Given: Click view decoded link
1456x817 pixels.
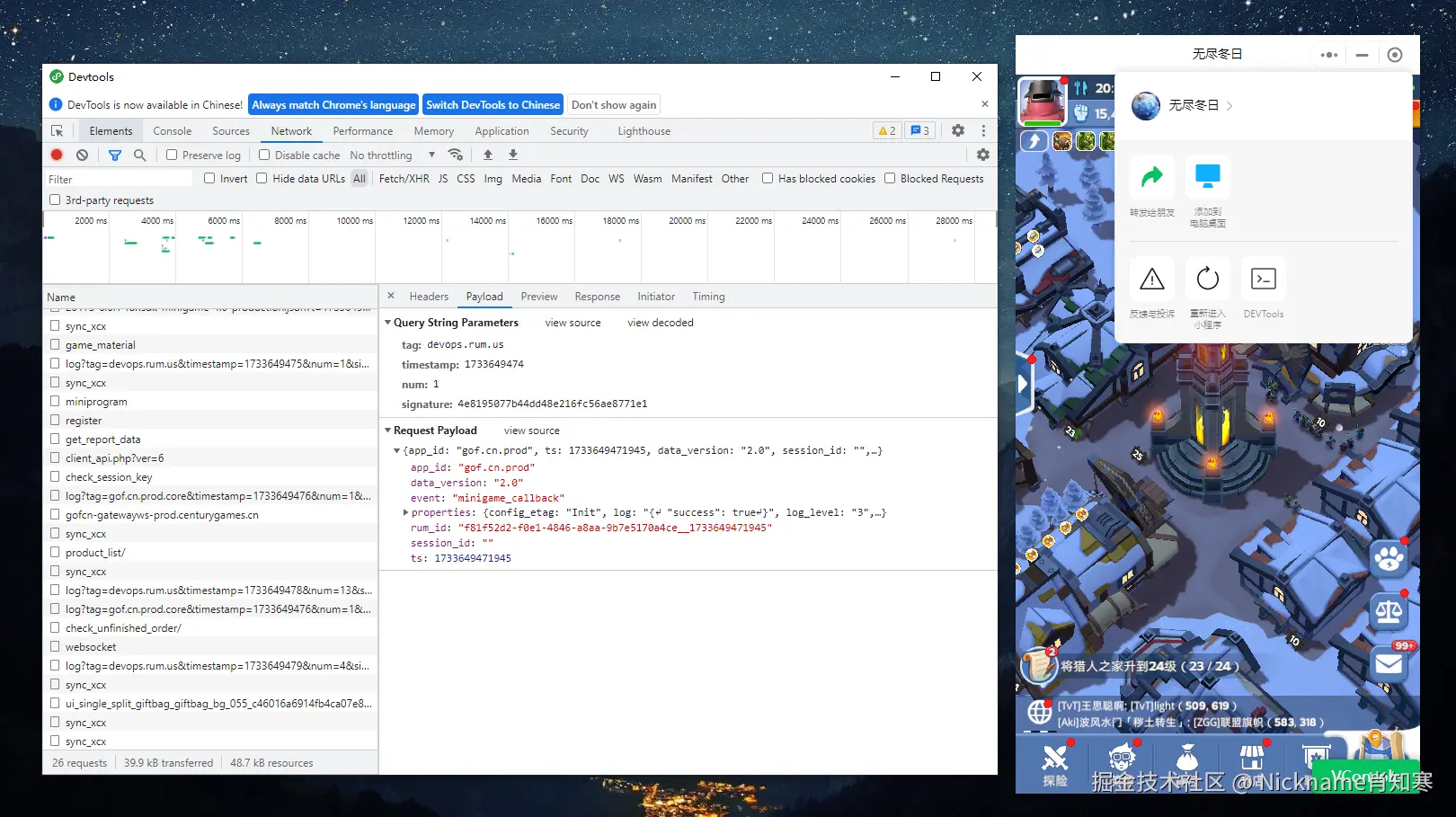Looking at the screenshot, I should tap(661, 323).
